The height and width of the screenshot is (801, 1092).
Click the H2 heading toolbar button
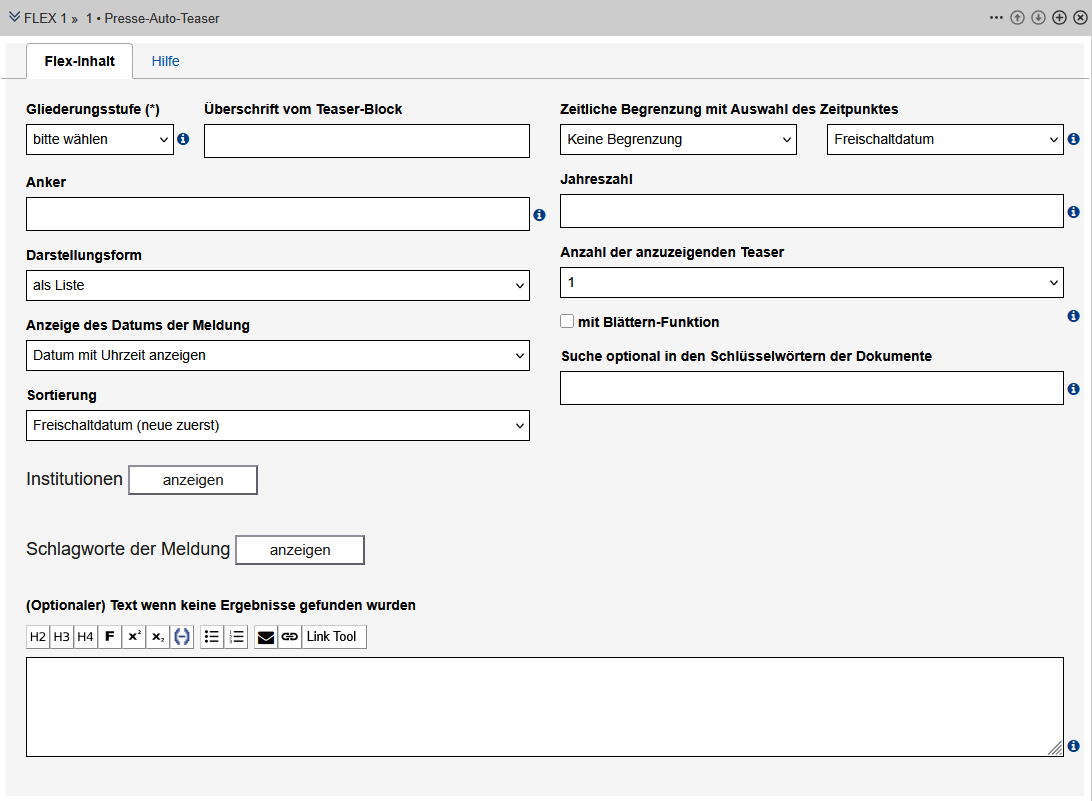pos(38,637)
